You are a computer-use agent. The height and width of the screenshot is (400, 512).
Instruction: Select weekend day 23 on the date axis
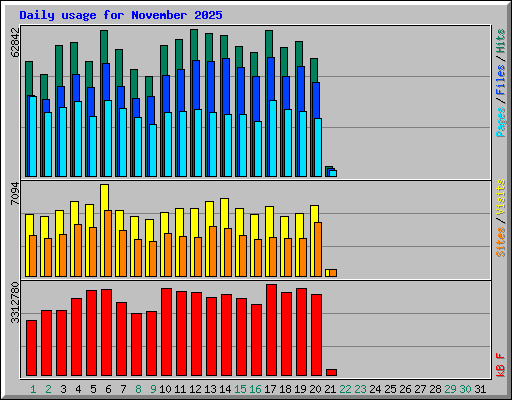click(x=360, y=389)
